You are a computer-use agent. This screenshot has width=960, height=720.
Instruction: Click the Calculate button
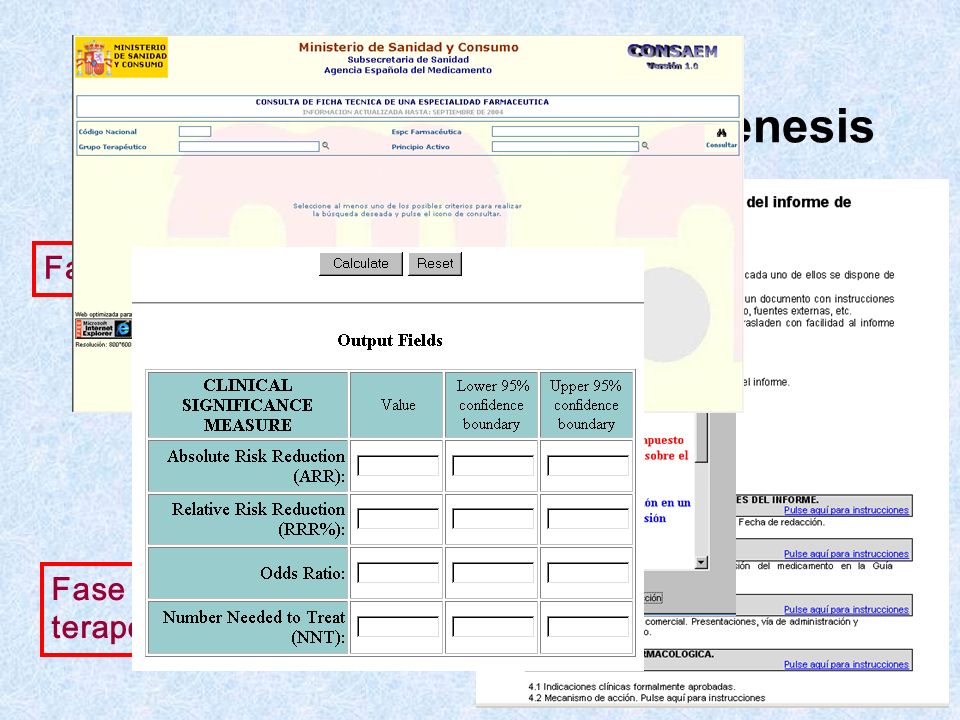pyautogui.click(x=361, y=264)
